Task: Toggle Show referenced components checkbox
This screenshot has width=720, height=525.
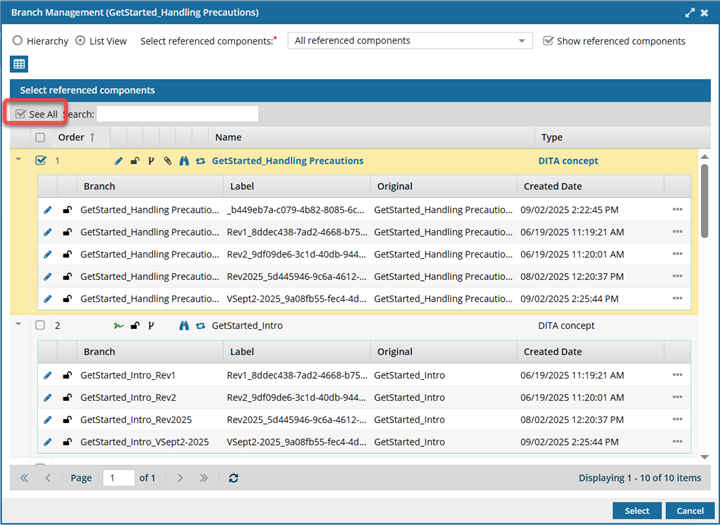Action: click(x=548, y=41)
